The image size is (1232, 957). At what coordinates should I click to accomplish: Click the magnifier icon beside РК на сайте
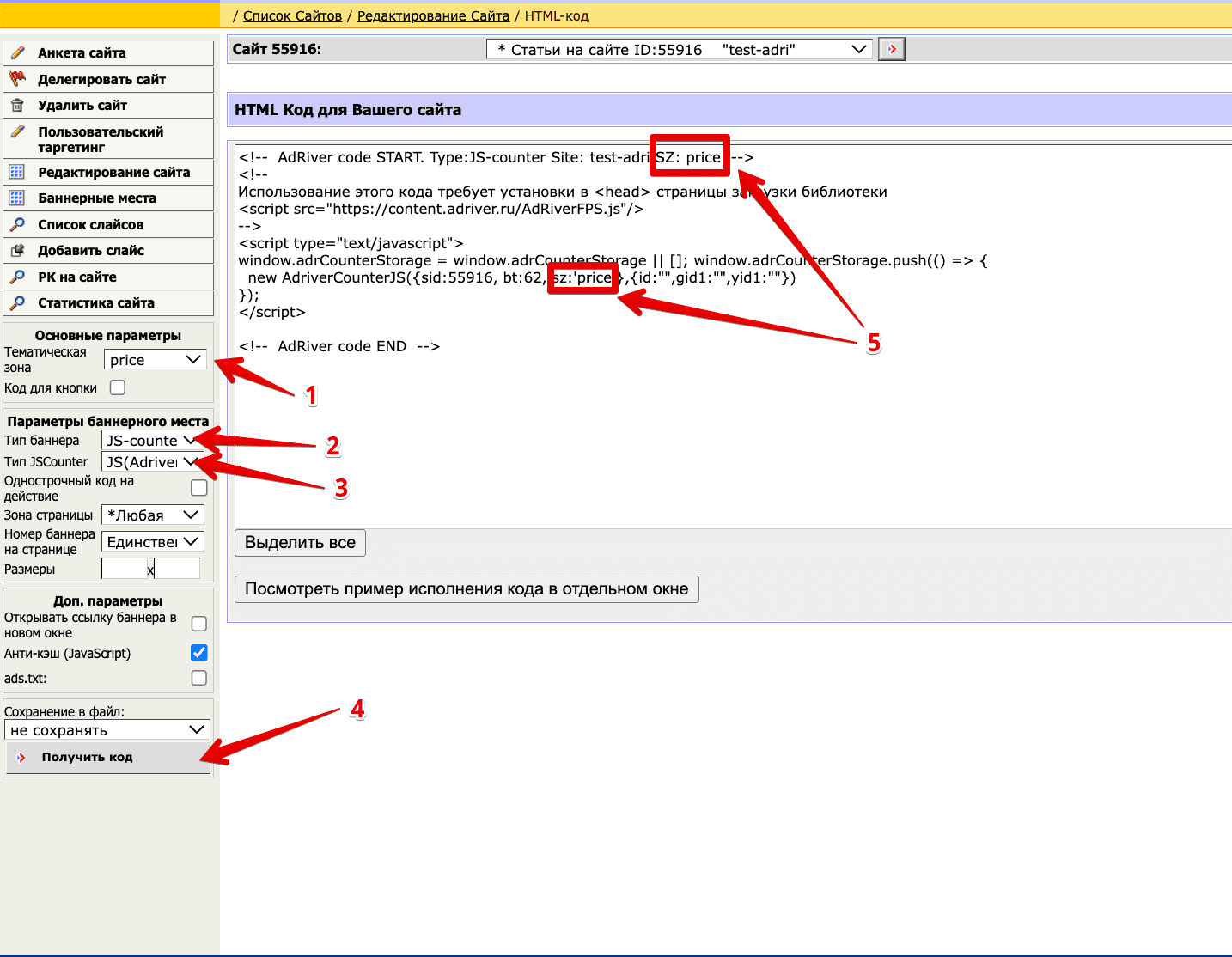[17, 277]
